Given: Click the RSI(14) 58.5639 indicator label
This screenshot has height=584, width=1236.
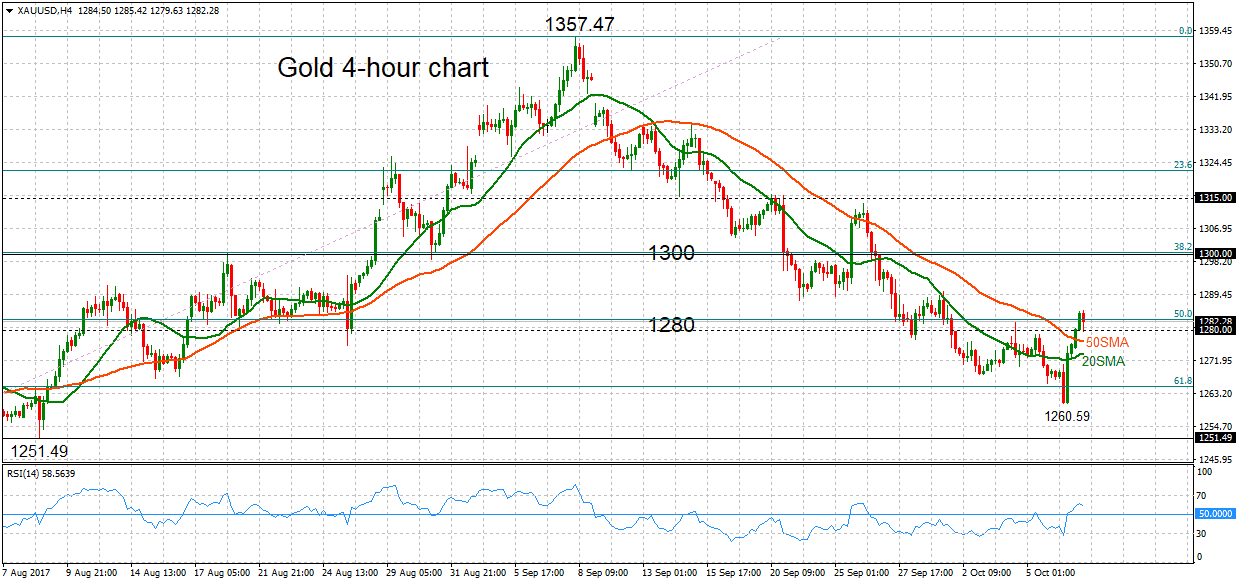Looking at the screenshot, I should coord(39,473).
